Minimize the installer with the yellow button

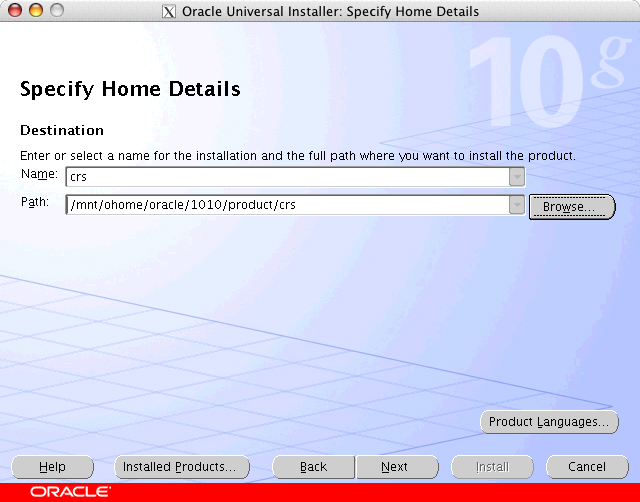35,11
